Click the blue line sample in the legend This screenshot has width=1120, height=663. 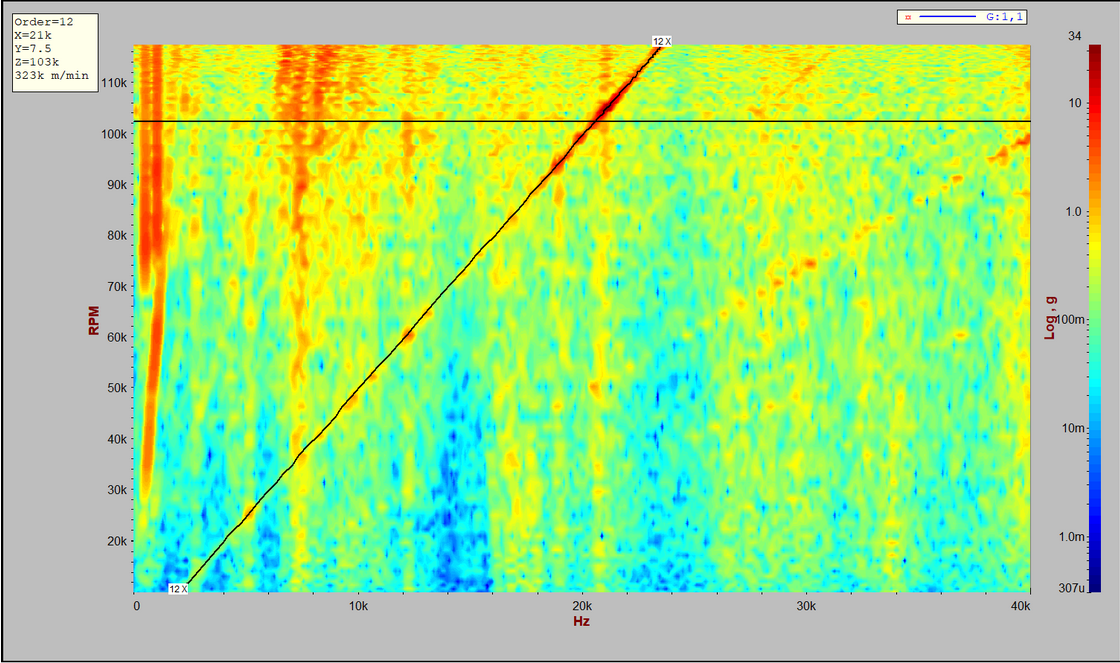pyautogui.click(x=947, y=17)
